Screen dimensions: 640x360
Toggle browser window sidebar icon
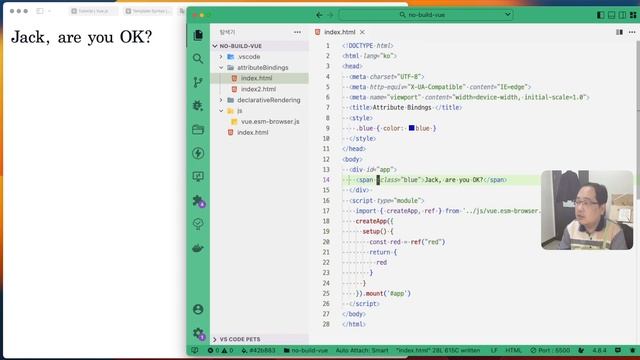[x=40, y=11]
